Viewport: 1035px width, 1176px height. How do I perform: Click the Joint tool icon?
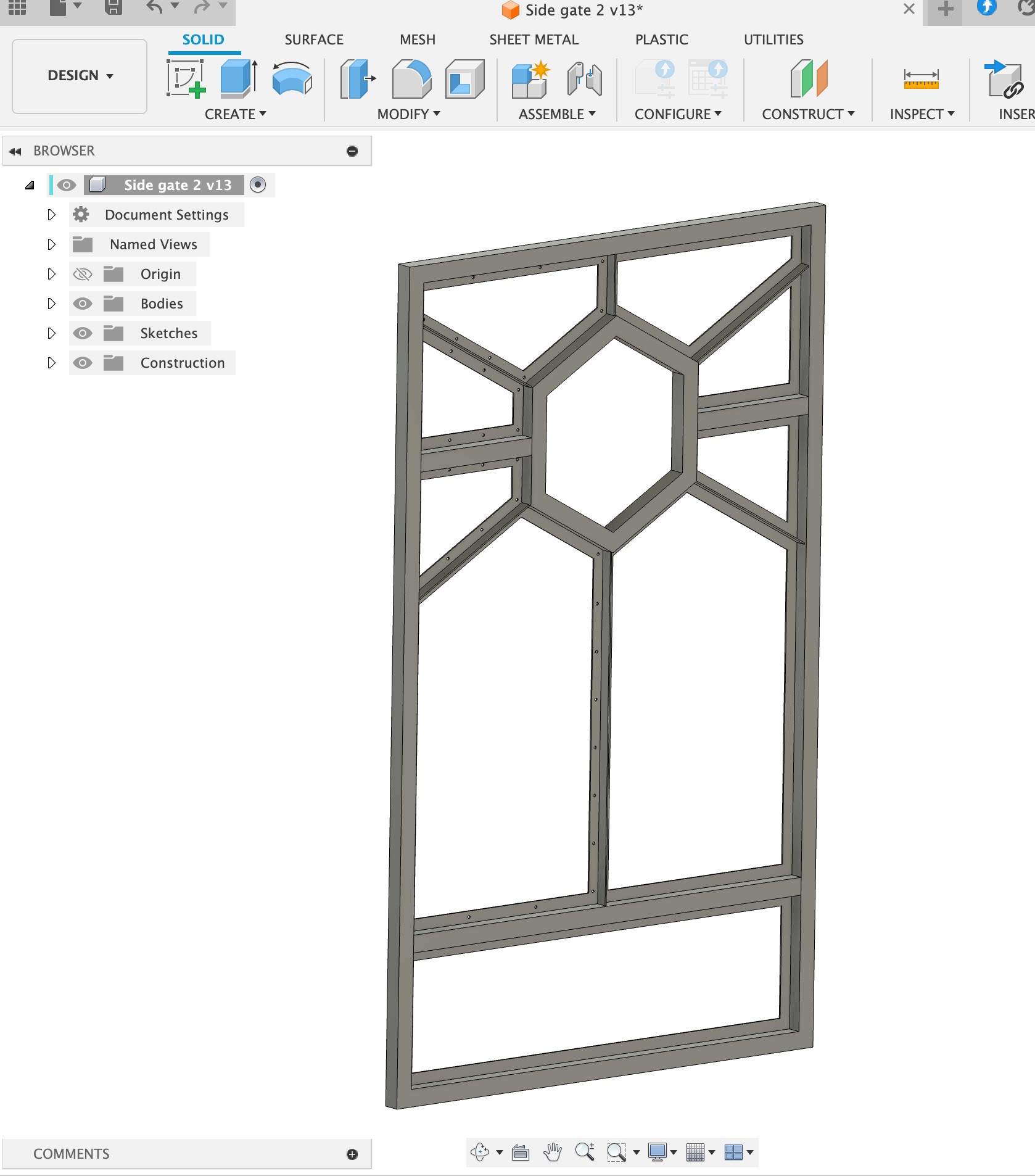584,79
